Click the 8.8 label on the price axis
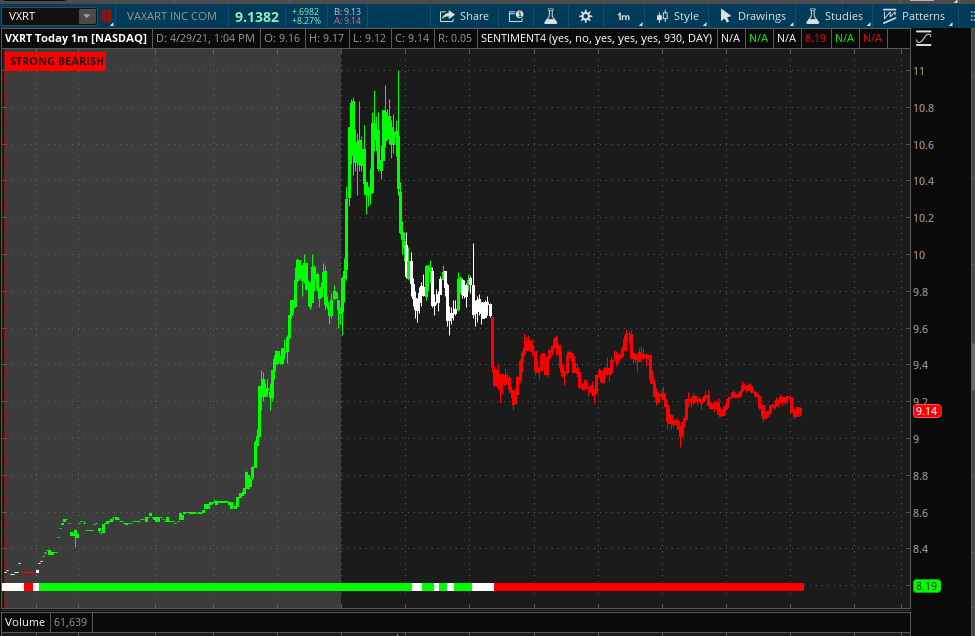975x636 pixels. coord(921,476)
